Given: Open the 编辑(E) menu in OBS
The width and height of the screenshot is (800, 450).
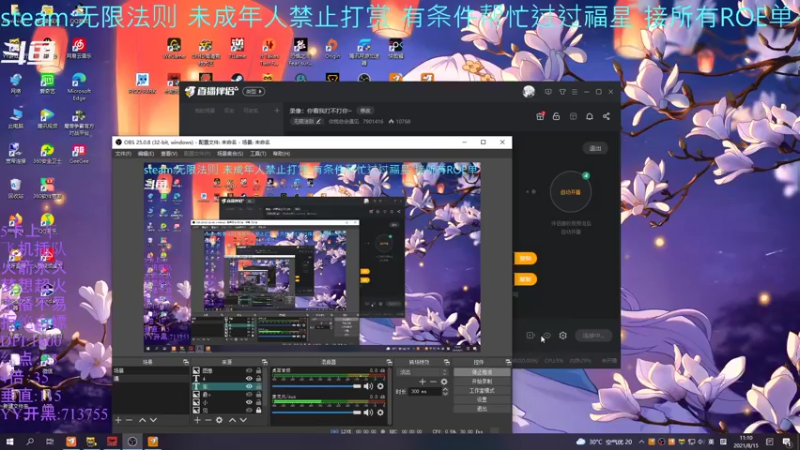Looking at the screenshot, I should (x=145, y=154).
